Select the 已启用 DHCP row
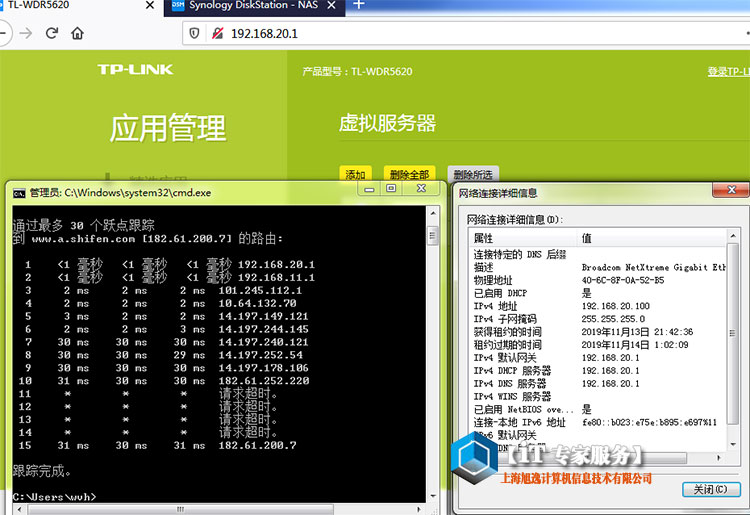This screenshot has height=515, width=750. pyautogui.click(x=597, y=293)
